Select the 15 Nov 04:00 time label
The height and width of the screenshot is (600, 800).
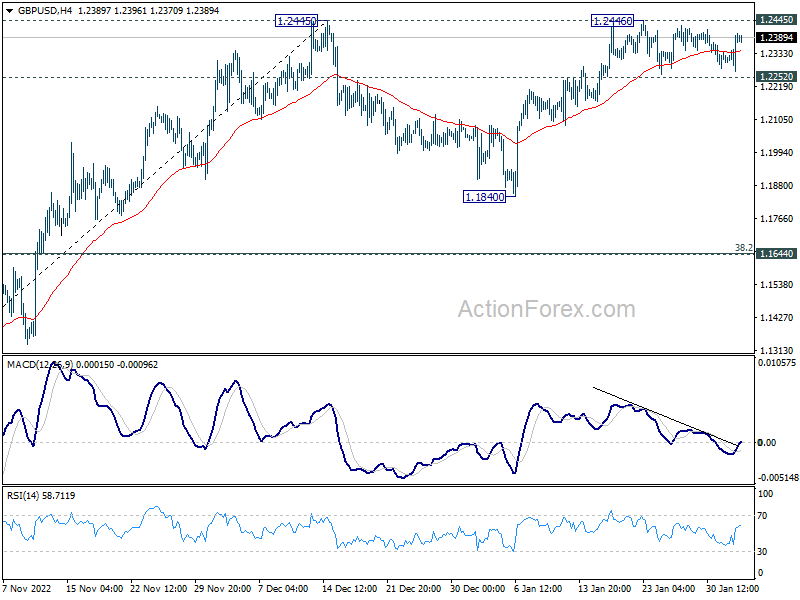94,588
